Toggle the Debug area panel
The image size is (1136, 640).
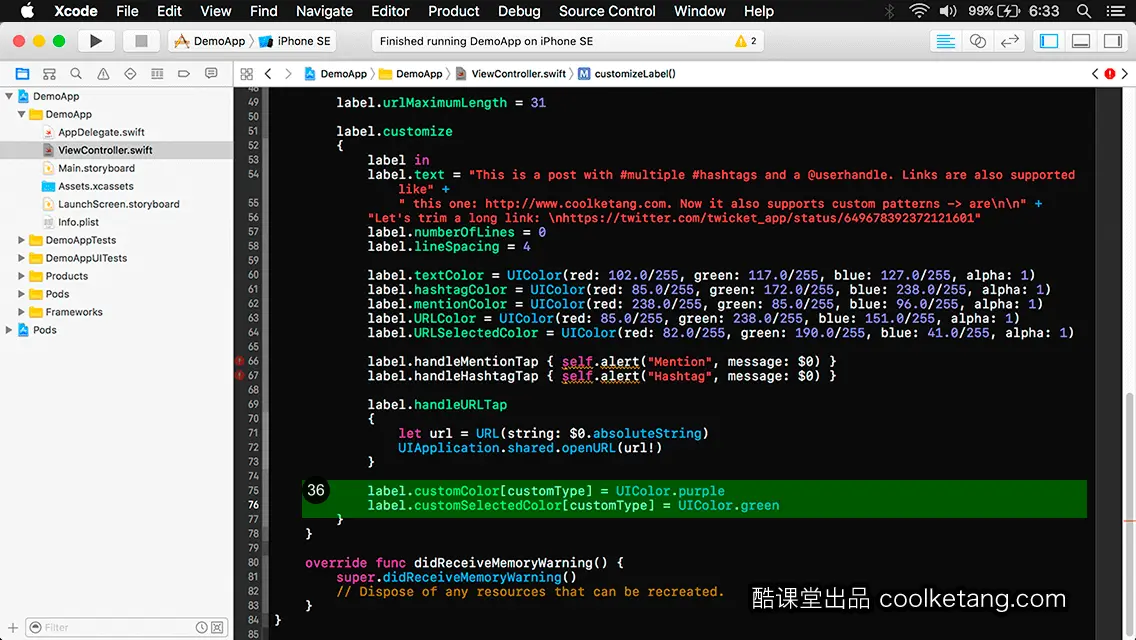pyautogui.click(x=1081, y=41)
